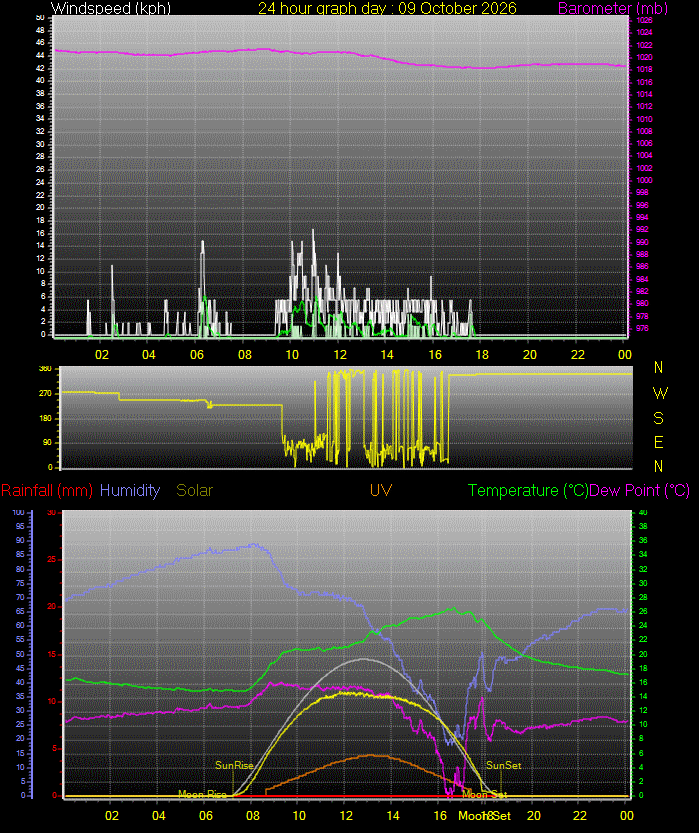
Task: Click the '75' value on humidity axis
Action: 20,583
